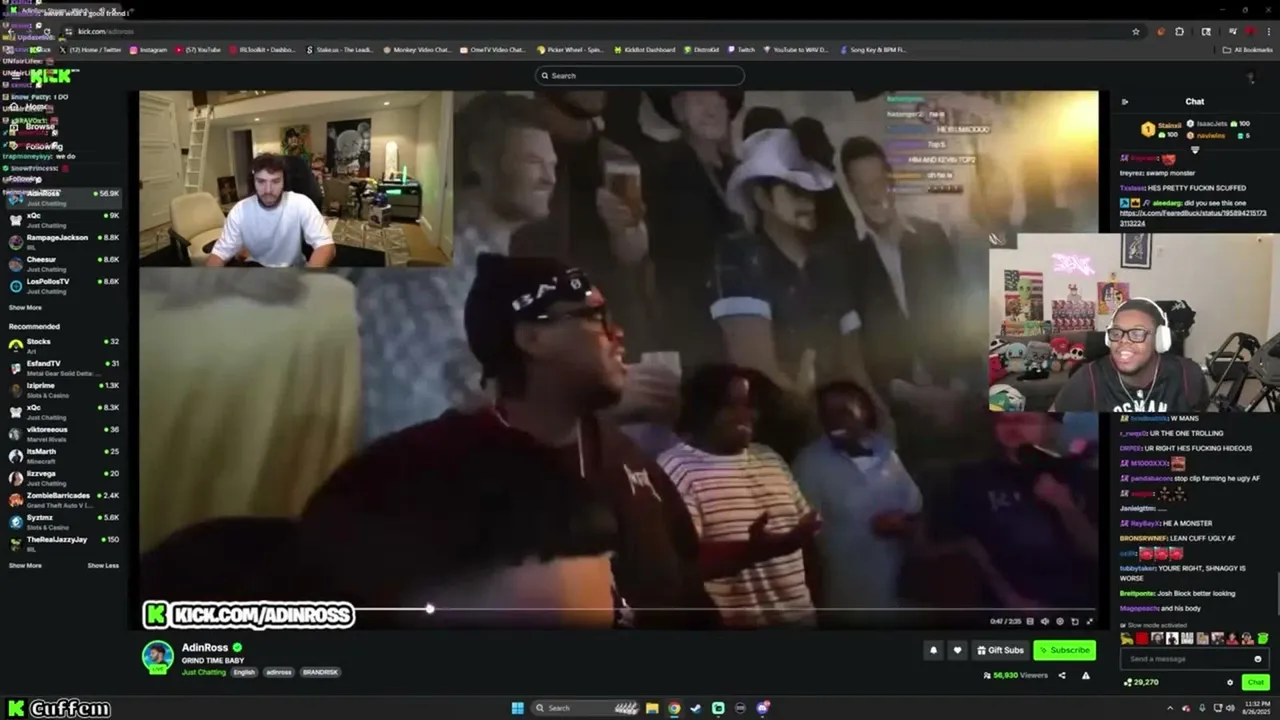Open Discord from the taskbar
The height and width of the screenshot is (720, 1280).
point(763,708)
